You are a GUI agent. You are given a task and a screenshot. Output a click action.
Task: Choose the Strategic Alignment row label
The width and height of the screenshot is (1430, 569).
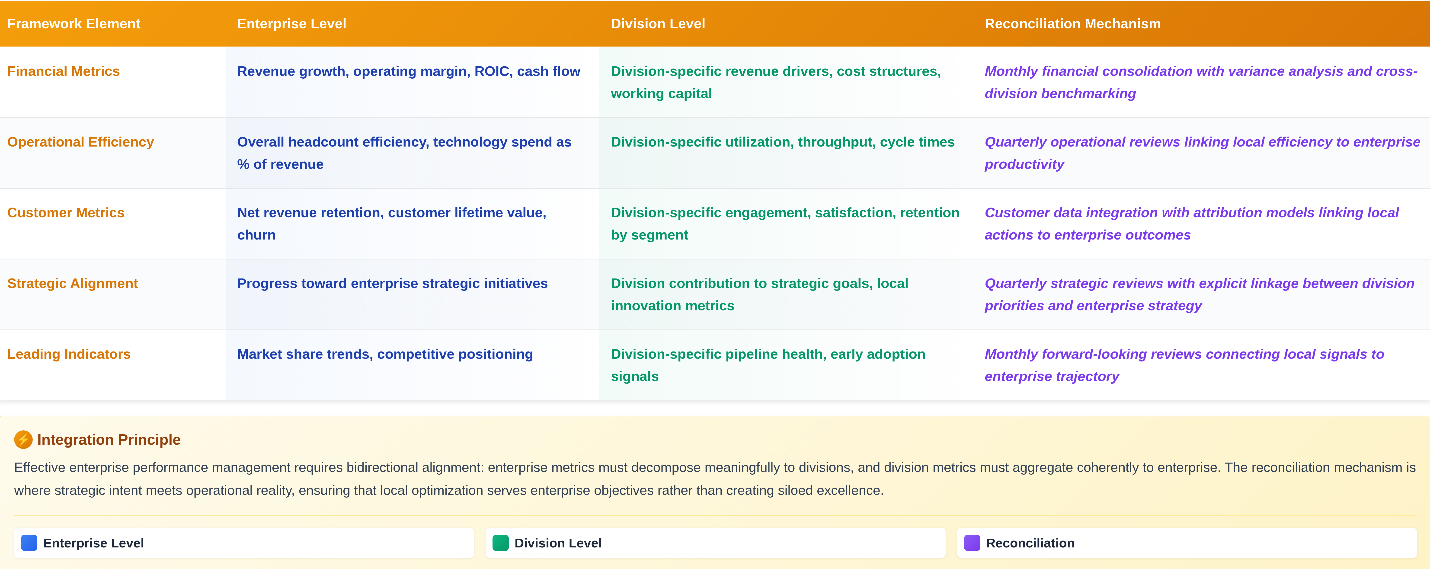coord(73,284)
